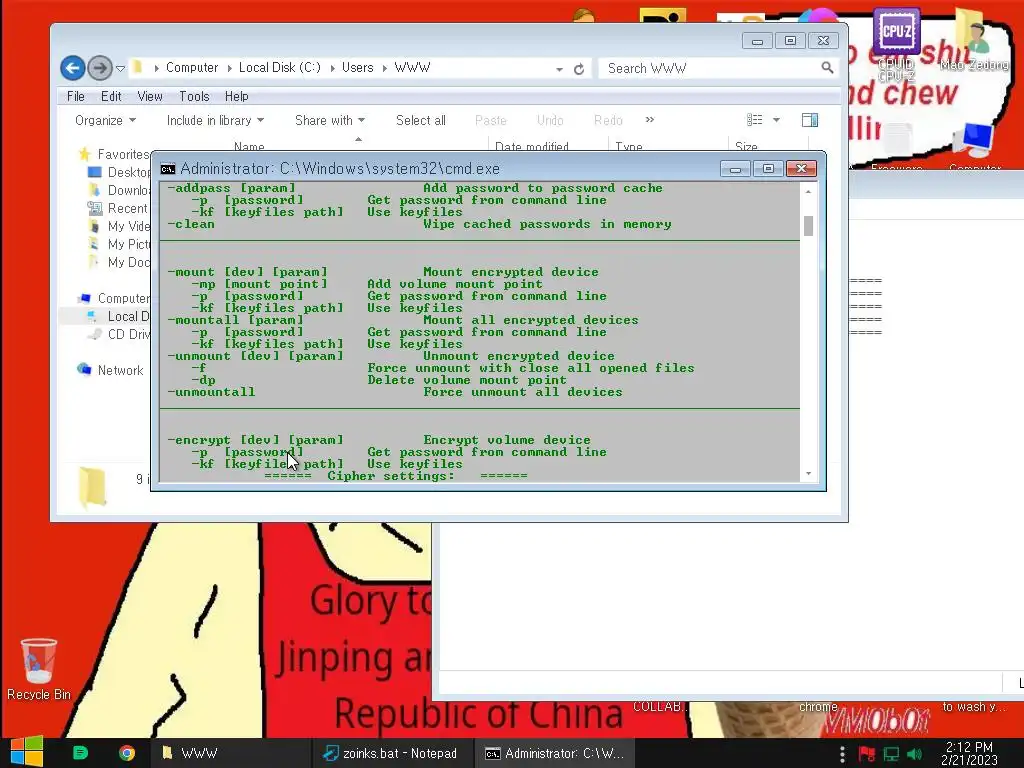The image size is (1024, 768).
Task: Open the Recycle Bin desktop icon
Action: (39, 669)
